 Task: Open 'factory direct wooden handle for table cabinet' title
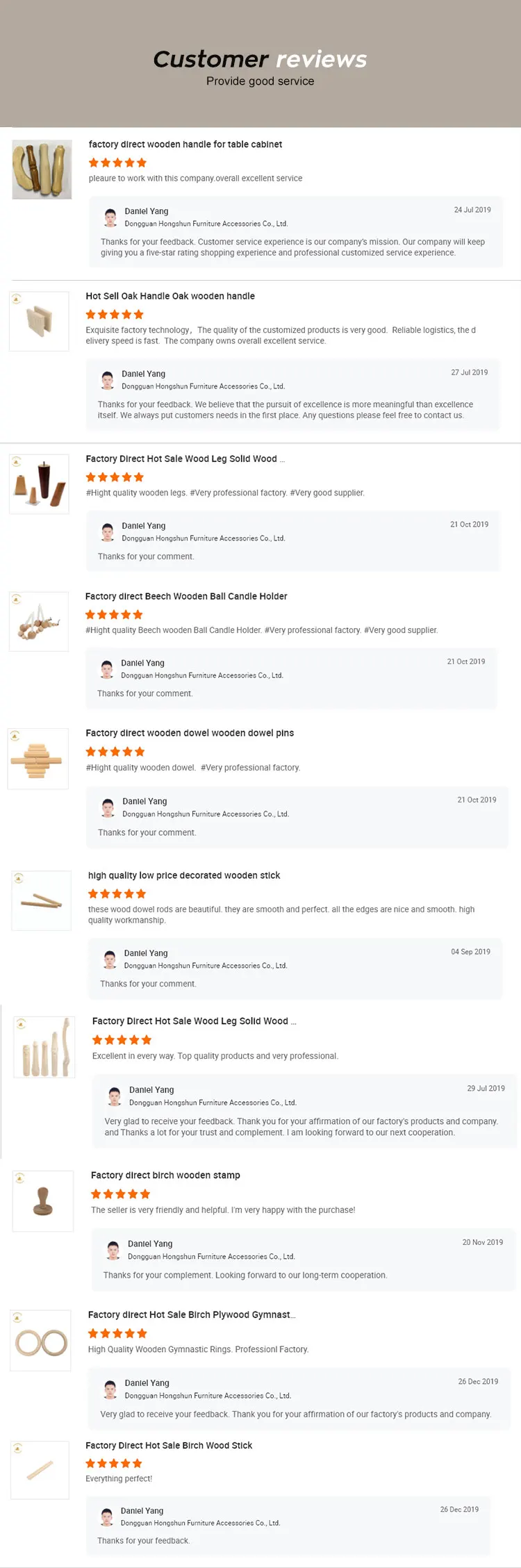coord(185,145)
